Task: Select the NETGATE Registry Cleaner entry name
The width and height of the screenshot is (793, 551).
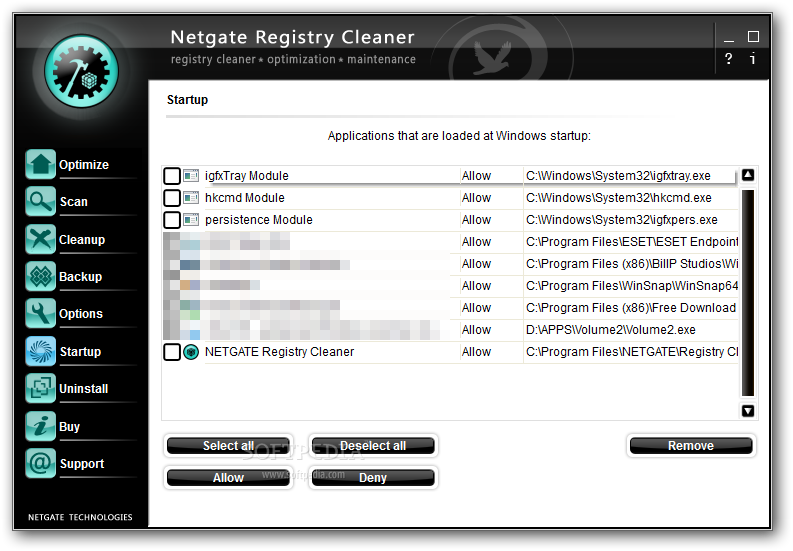Action: click(x=280, y=352)
